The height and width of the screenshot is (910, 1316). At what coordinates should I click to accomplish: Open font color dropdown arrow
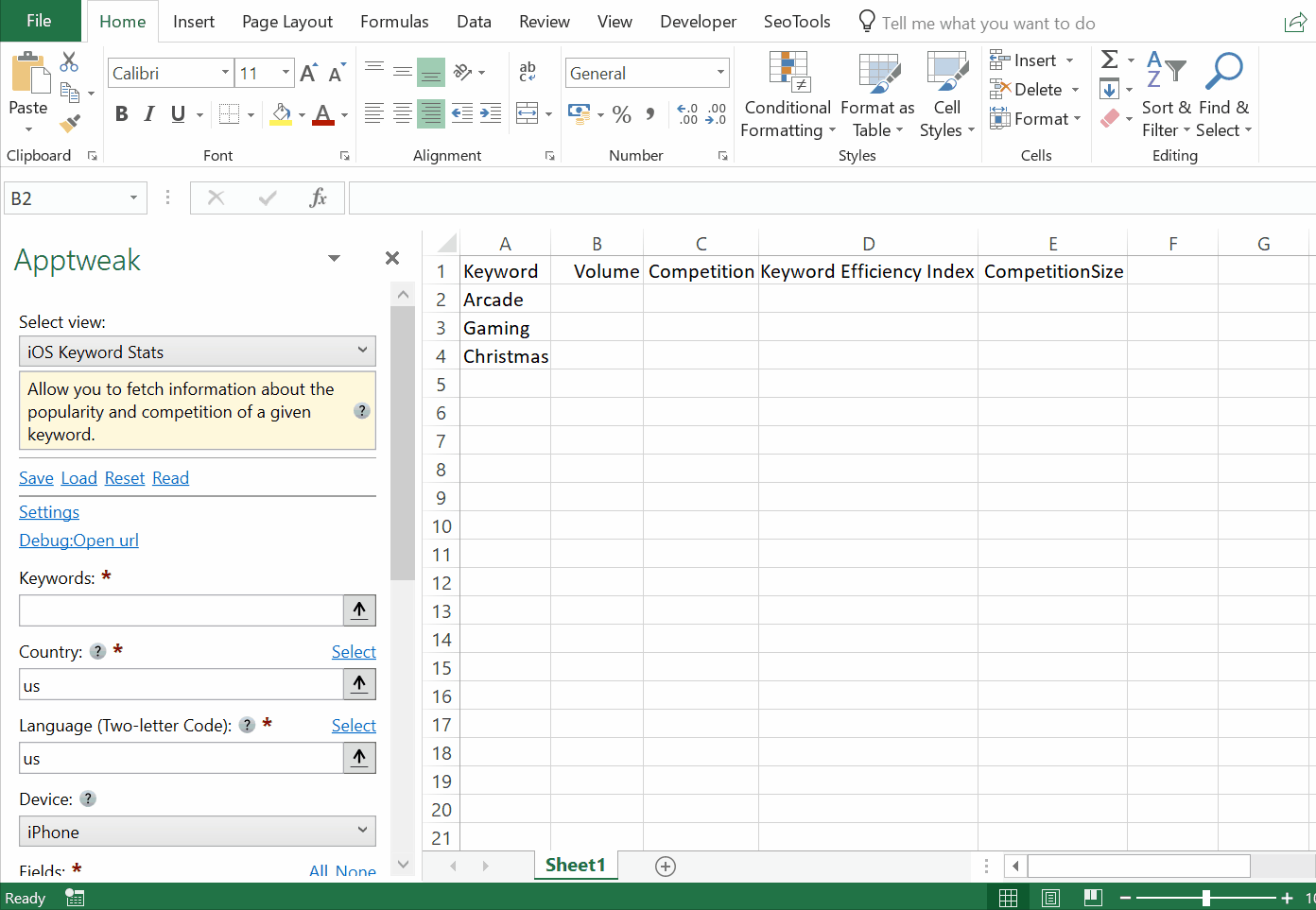click(x=344, y=115)
